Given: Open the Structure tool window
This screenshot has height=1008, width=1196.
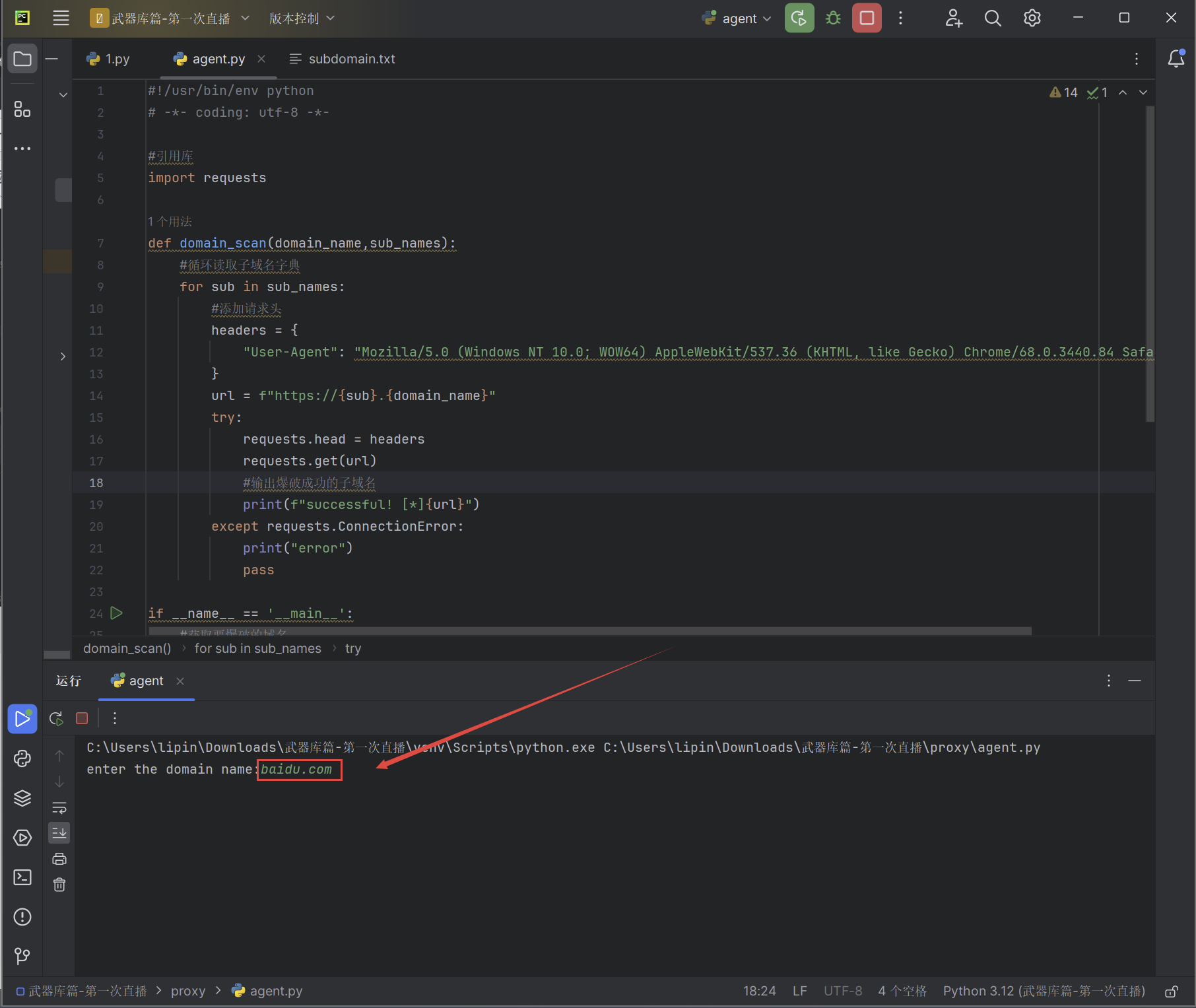Looking at the screenshot, I should [x=22, y=109].
